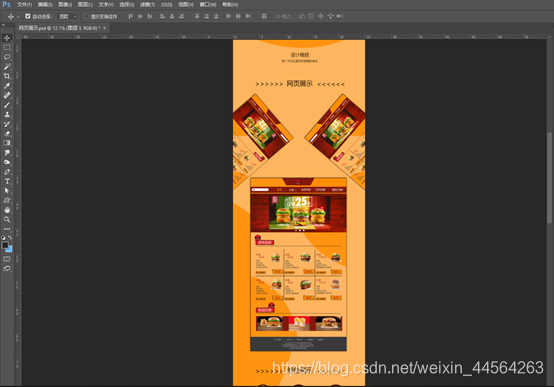Click align vertical centers in options bar
This screenshot has height=387, width=554.
coord(140,16)
